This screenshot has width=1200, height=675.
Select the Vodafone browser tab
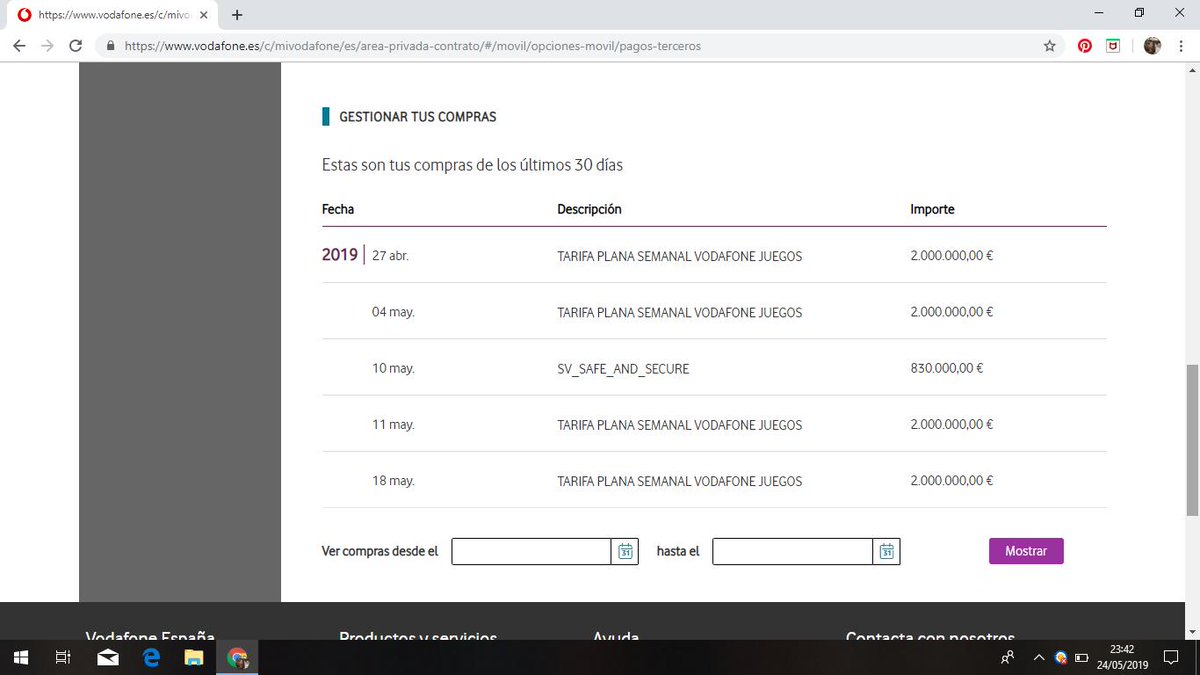113,15
